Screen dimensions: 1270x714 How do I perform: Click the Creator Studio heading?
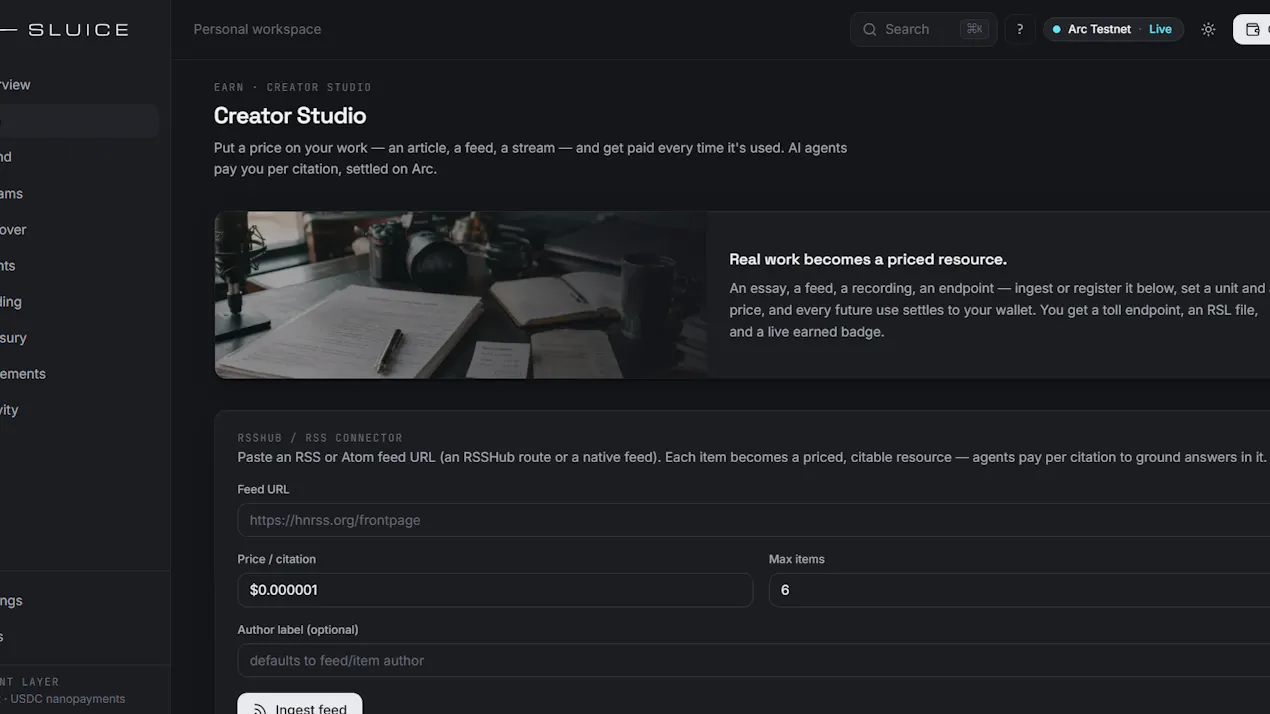[x=290, y=116]
